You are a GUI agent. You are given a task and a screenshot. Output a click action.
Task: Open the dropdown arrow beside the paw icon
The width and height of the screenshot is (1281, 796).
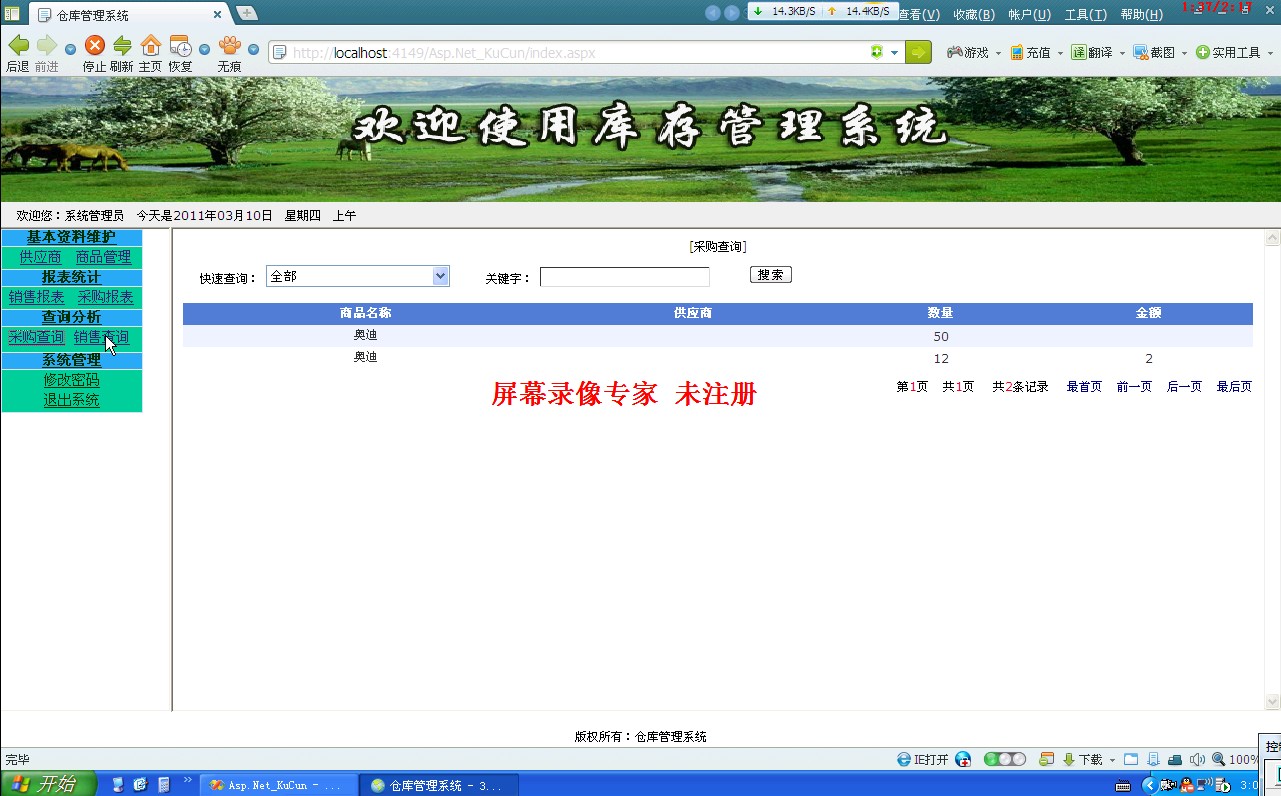coord(253,50)
